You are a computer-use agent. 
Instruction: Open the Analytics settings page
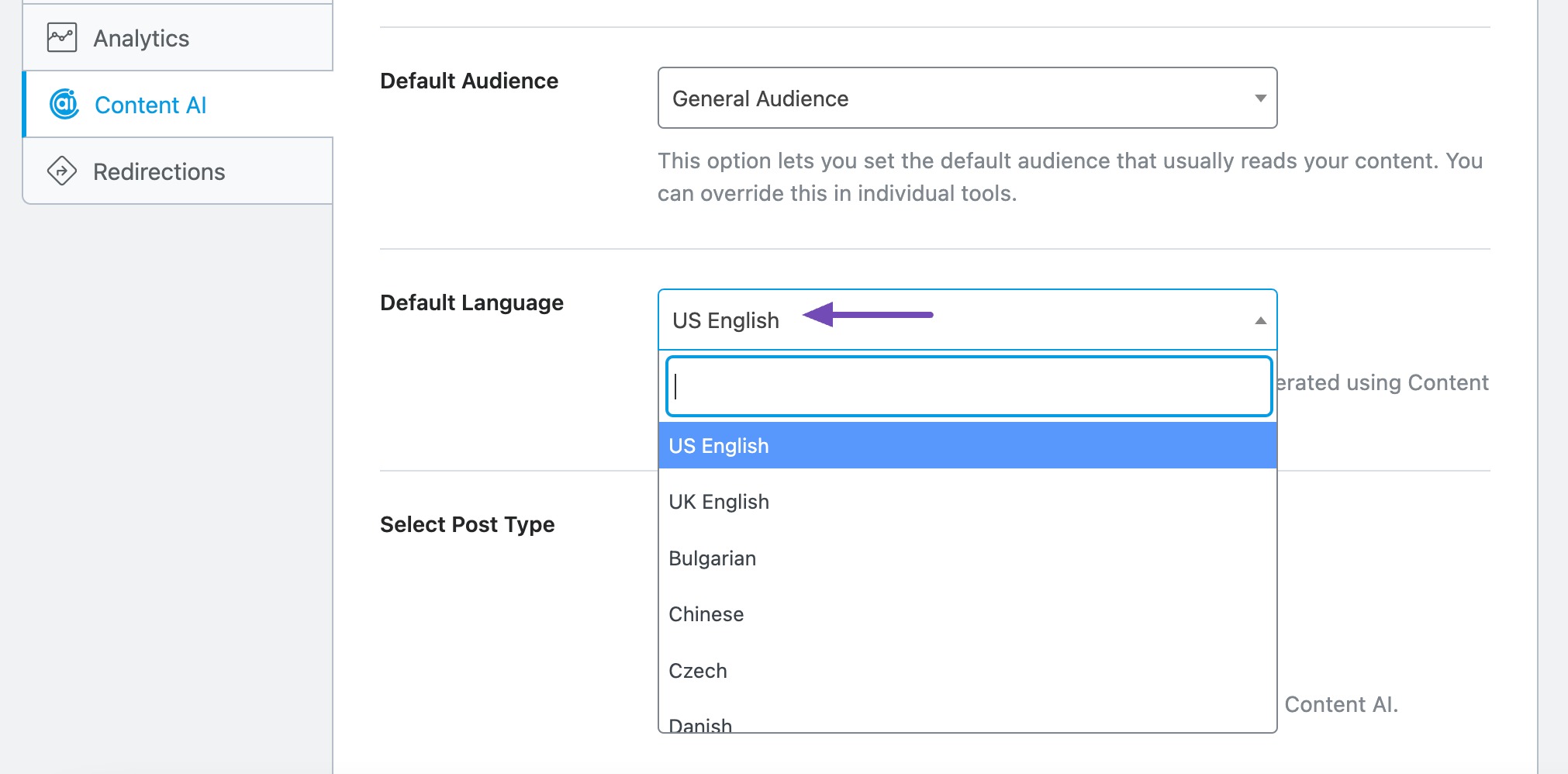tap(140, 36)
